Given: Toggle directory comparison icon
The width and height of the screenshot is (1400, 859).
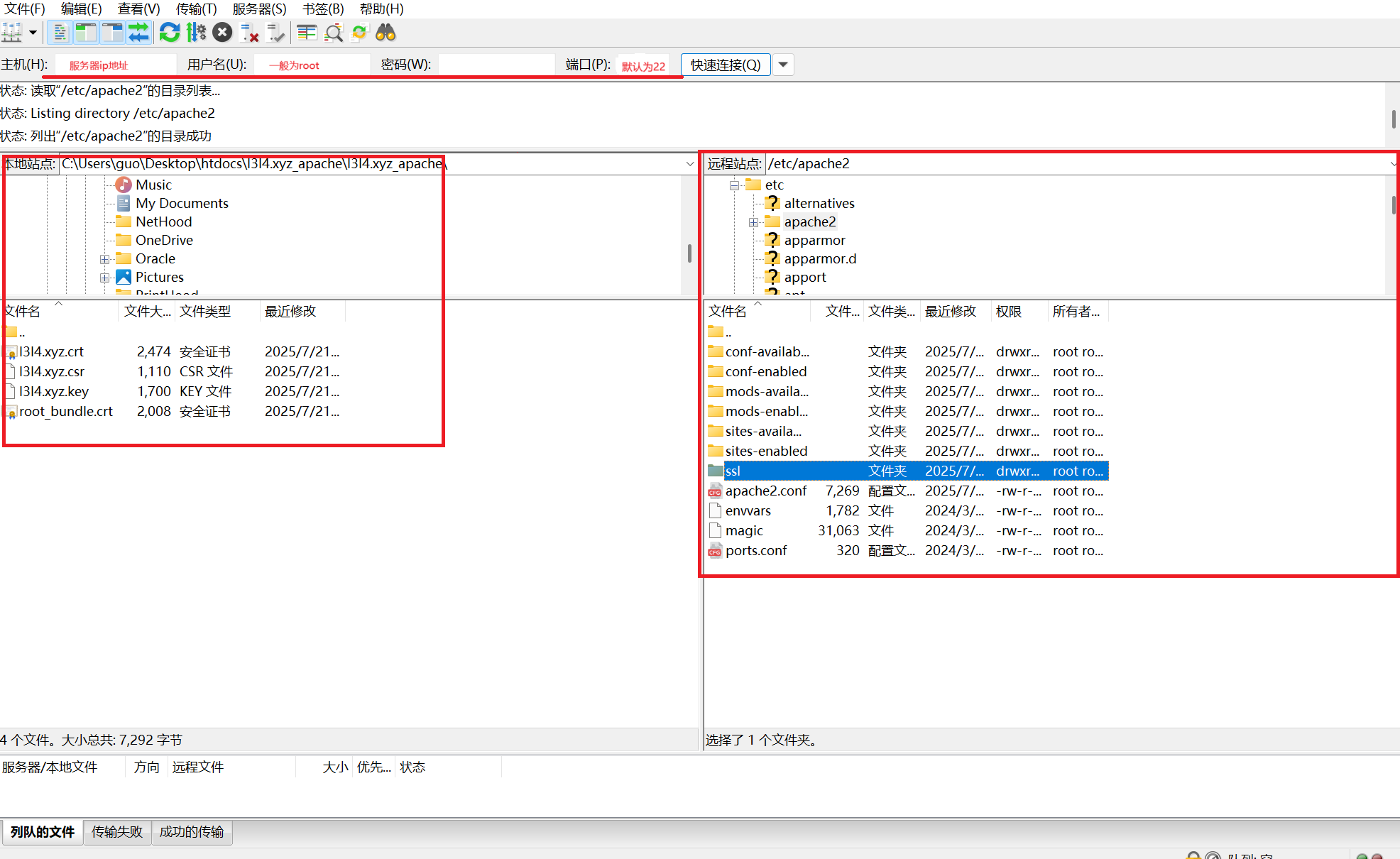Looking at the screenshot, I should 334,33.
